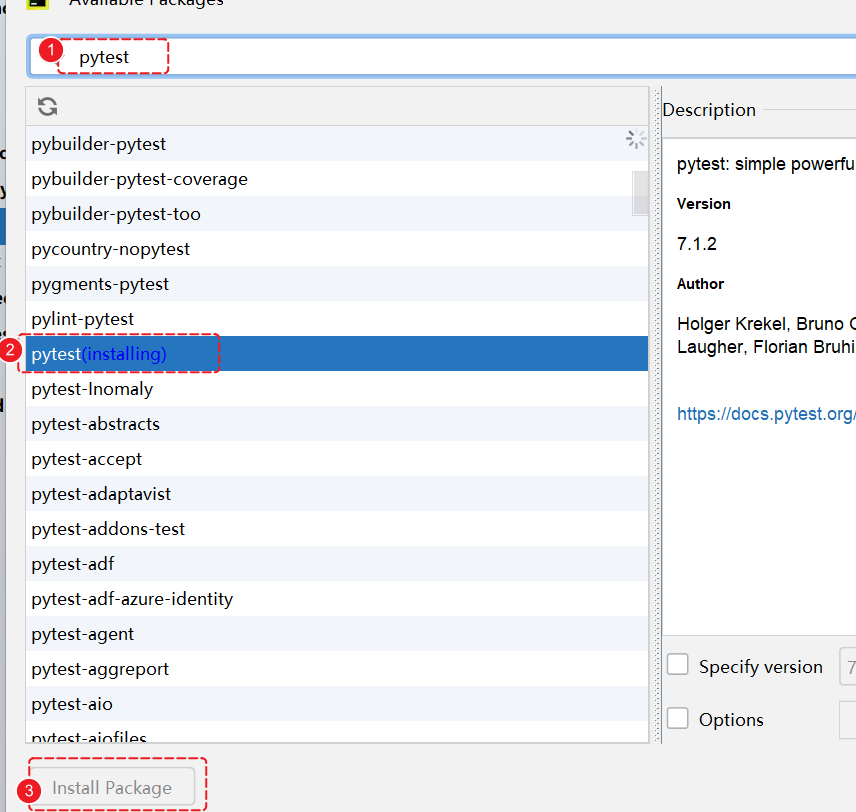Select pytest-Inomaly package

click(x=336, y=389)
